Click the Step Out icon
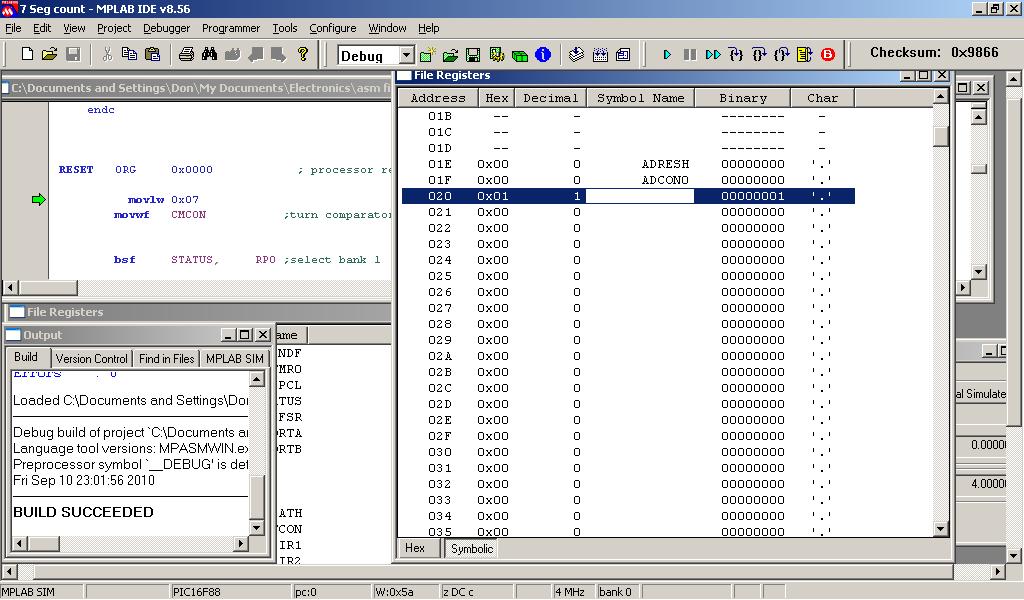The height and width of the screenshot is (600, 1024). click(x=782, y=55)
